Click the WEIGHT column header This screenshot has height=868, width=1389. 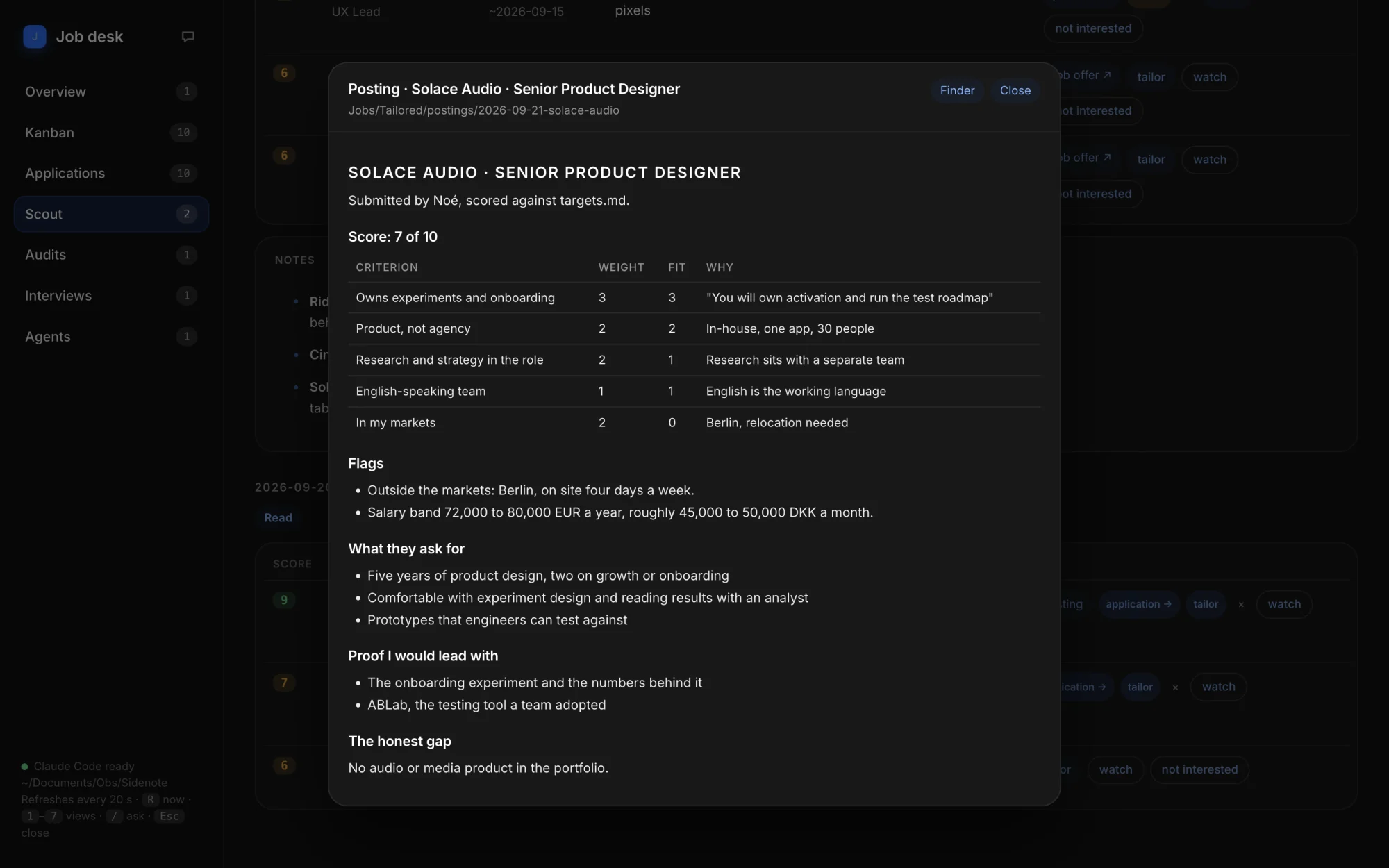[x=621, y=267]
